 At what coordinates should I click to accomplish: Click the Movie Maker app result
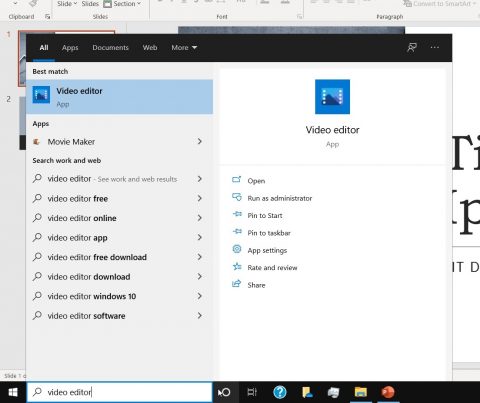[119, 142]
